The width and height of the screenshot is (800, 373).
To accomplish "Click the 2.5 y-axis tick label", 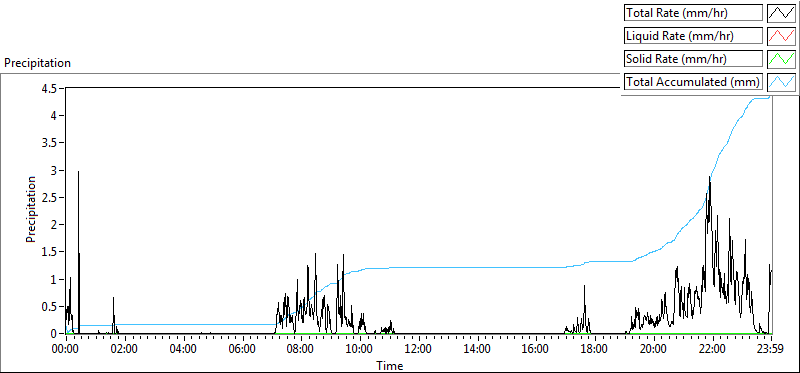I will pyautogui.click(x=53, y=197).
